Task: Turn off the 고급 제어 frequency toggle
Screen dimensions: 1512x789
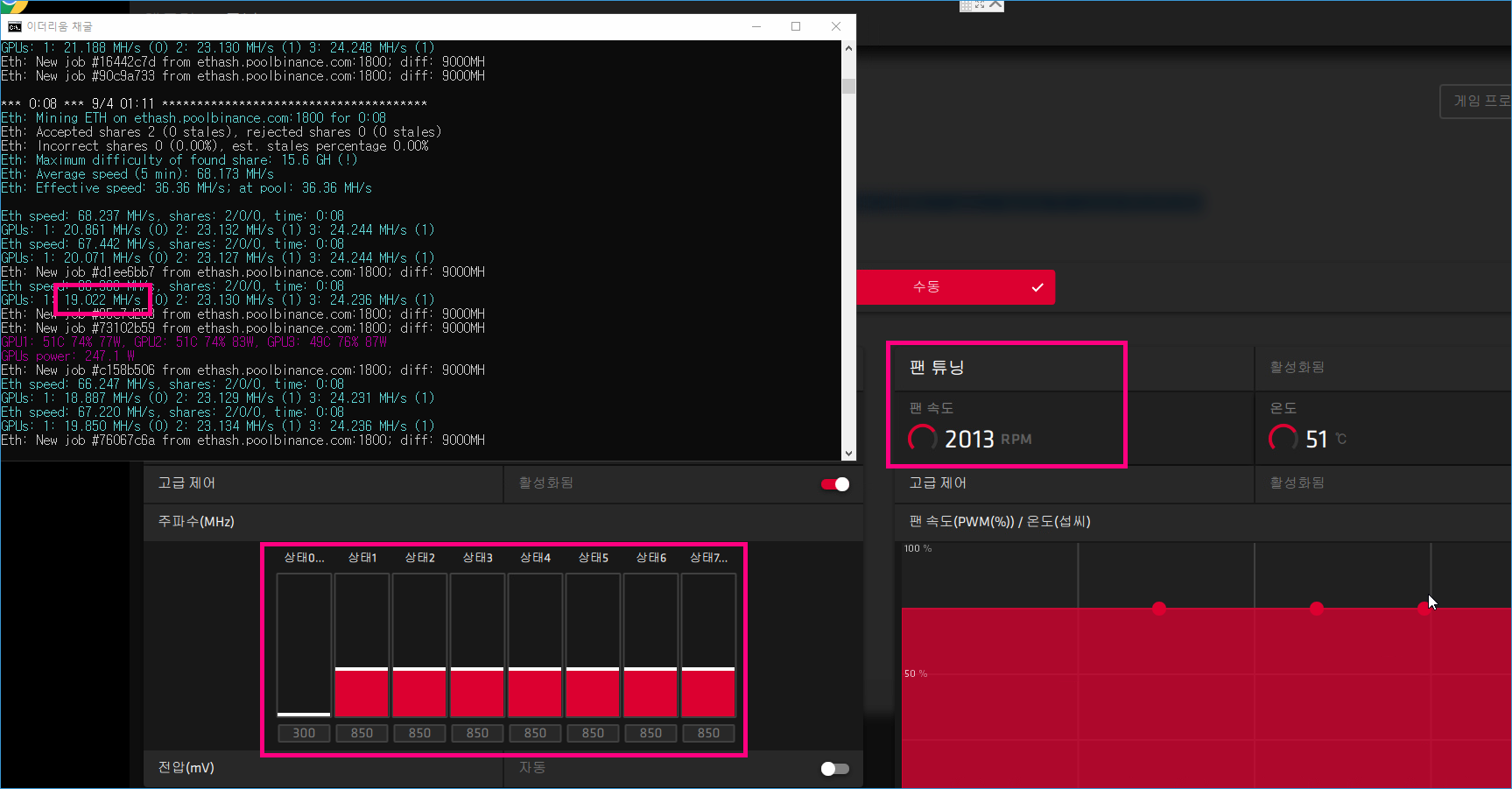Action: click(x=835, y=484)
